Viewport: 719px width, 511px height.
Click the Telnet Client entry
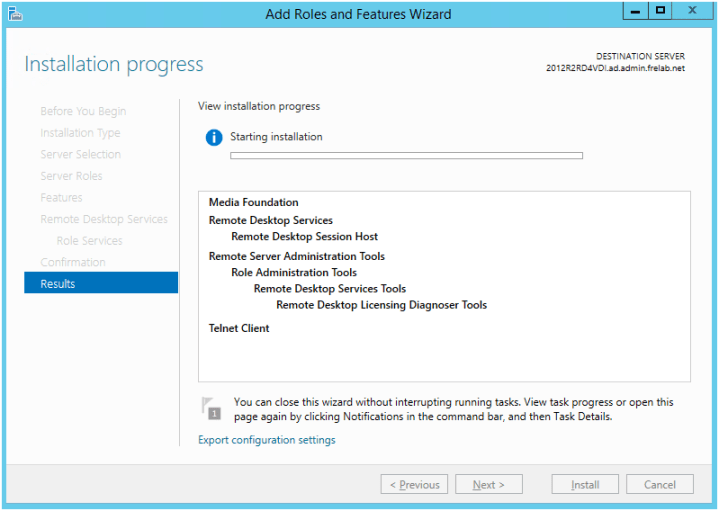point(239,328)
